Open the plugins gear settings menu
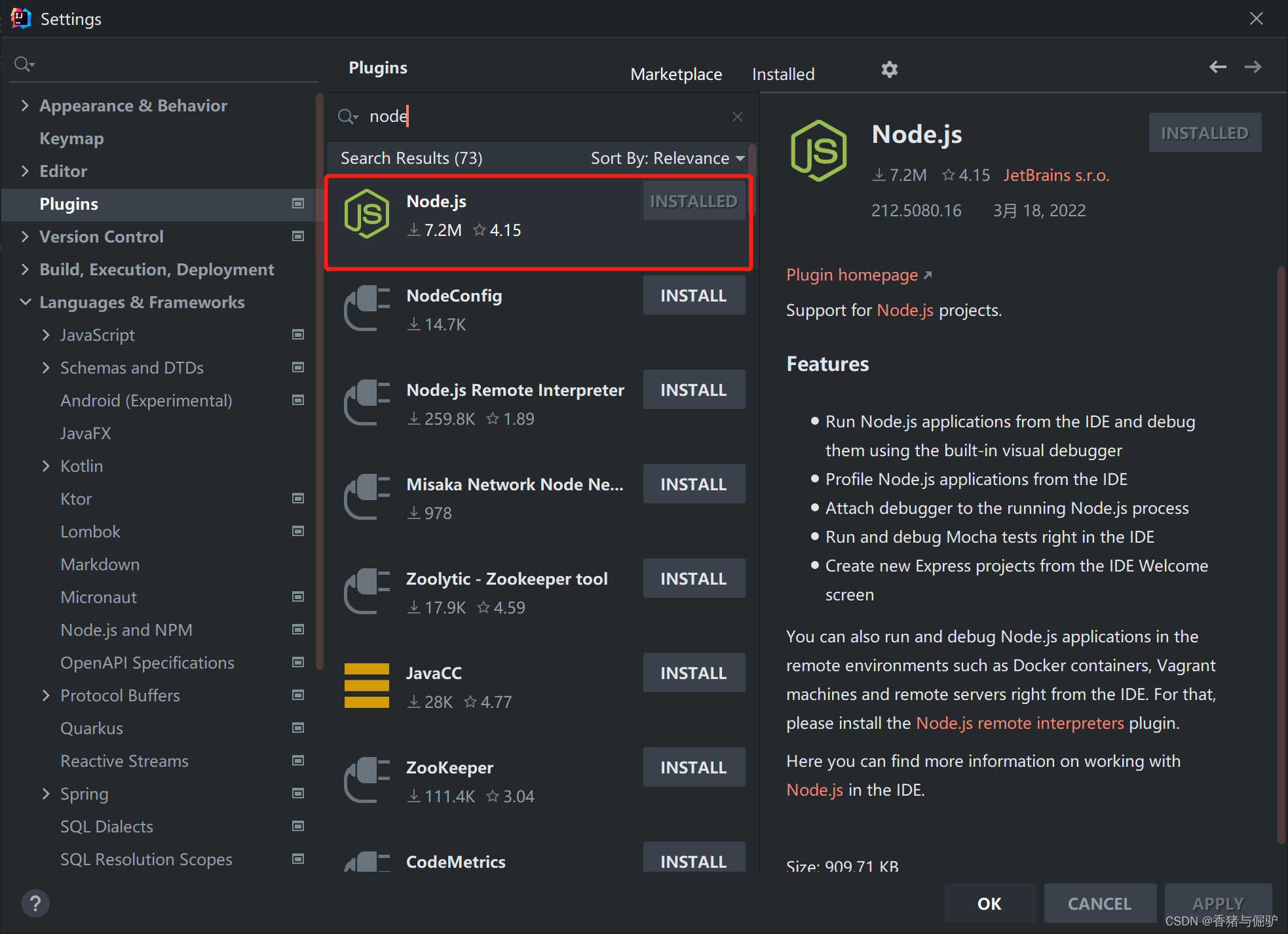Viewport: 1288px width, 934px height. tap(889, 69)
